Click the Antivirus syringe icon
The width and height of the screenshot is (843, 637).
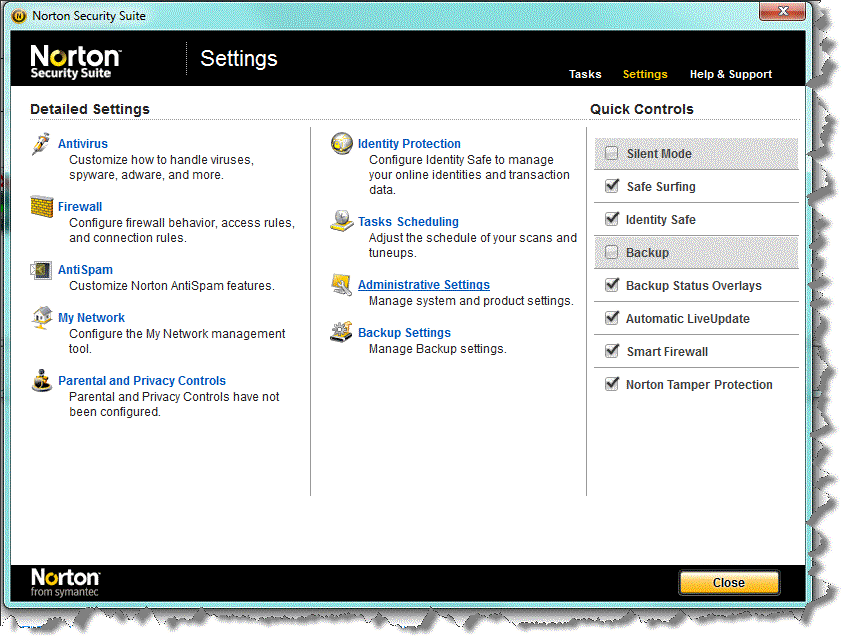click(41, 144)
